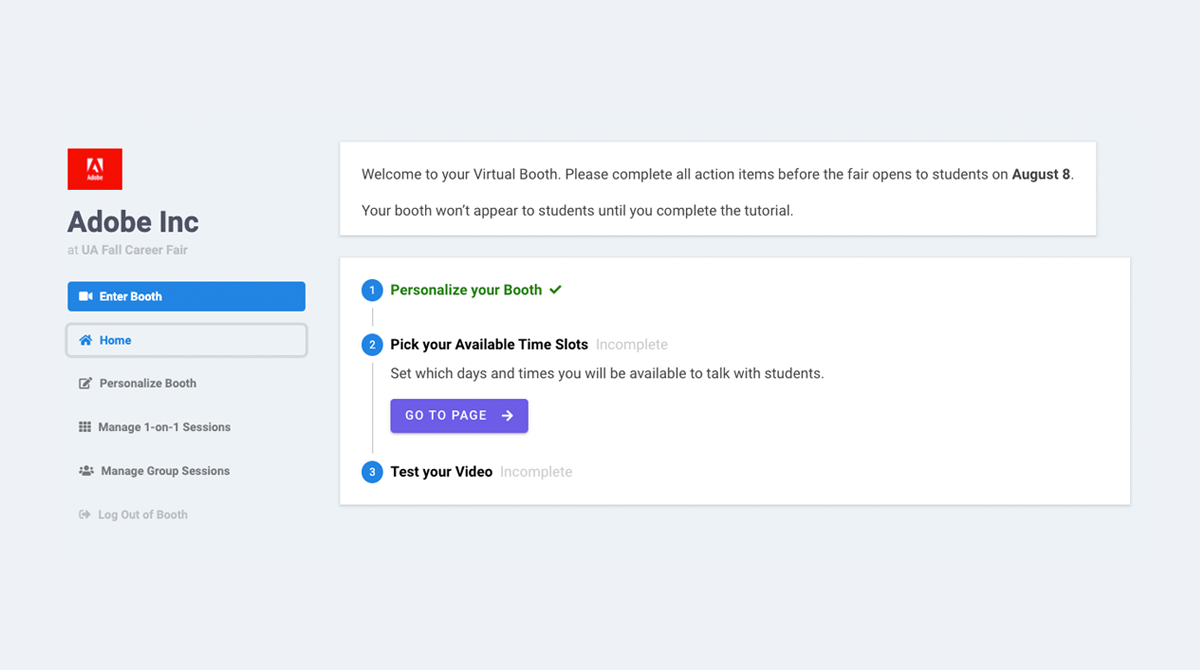
Task: Click the blue Enter Booth button
Action: pos(187,296)
